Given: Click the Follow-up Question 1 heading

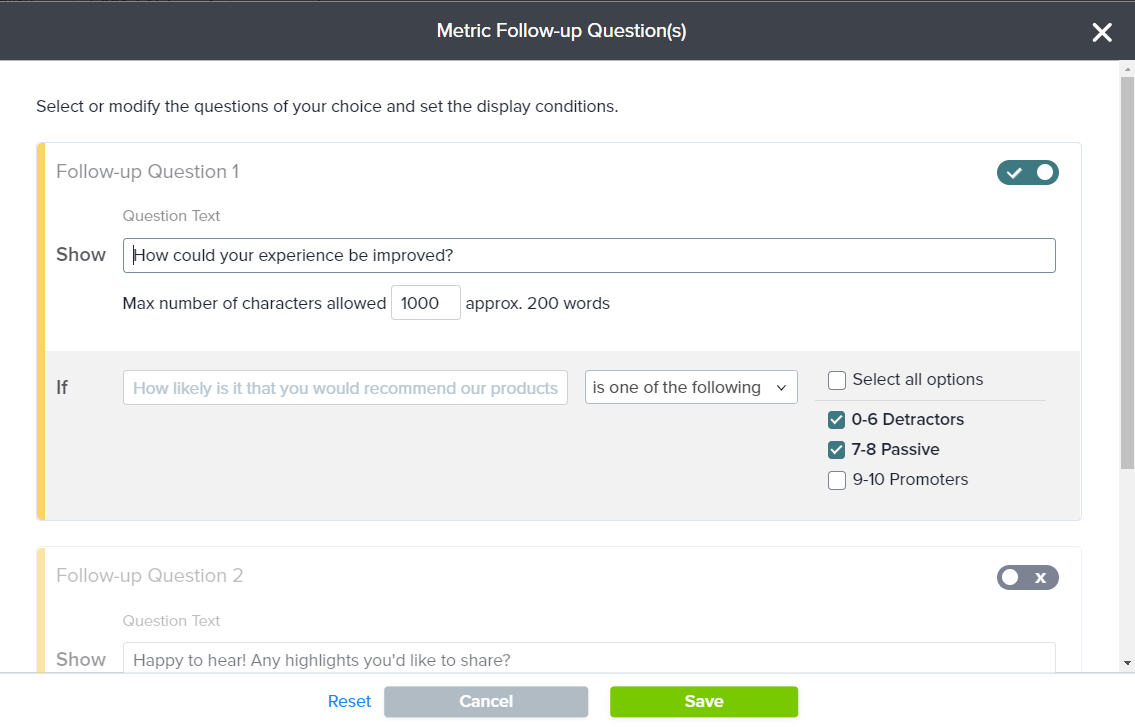Looking at the screenshot, I should 147,172.
